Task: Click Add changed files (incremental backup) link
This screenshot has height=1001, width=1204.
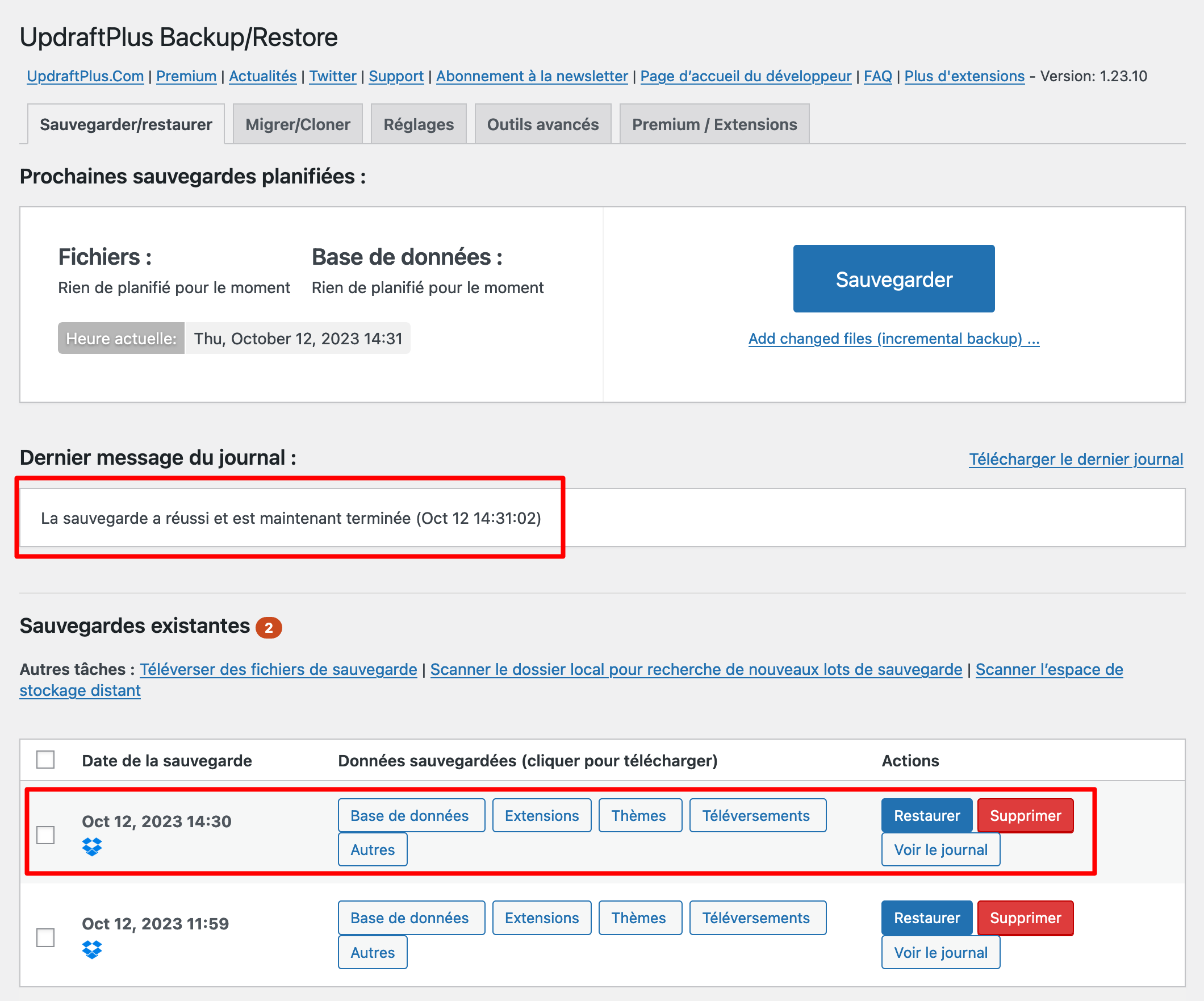Action: coord(893,339)
